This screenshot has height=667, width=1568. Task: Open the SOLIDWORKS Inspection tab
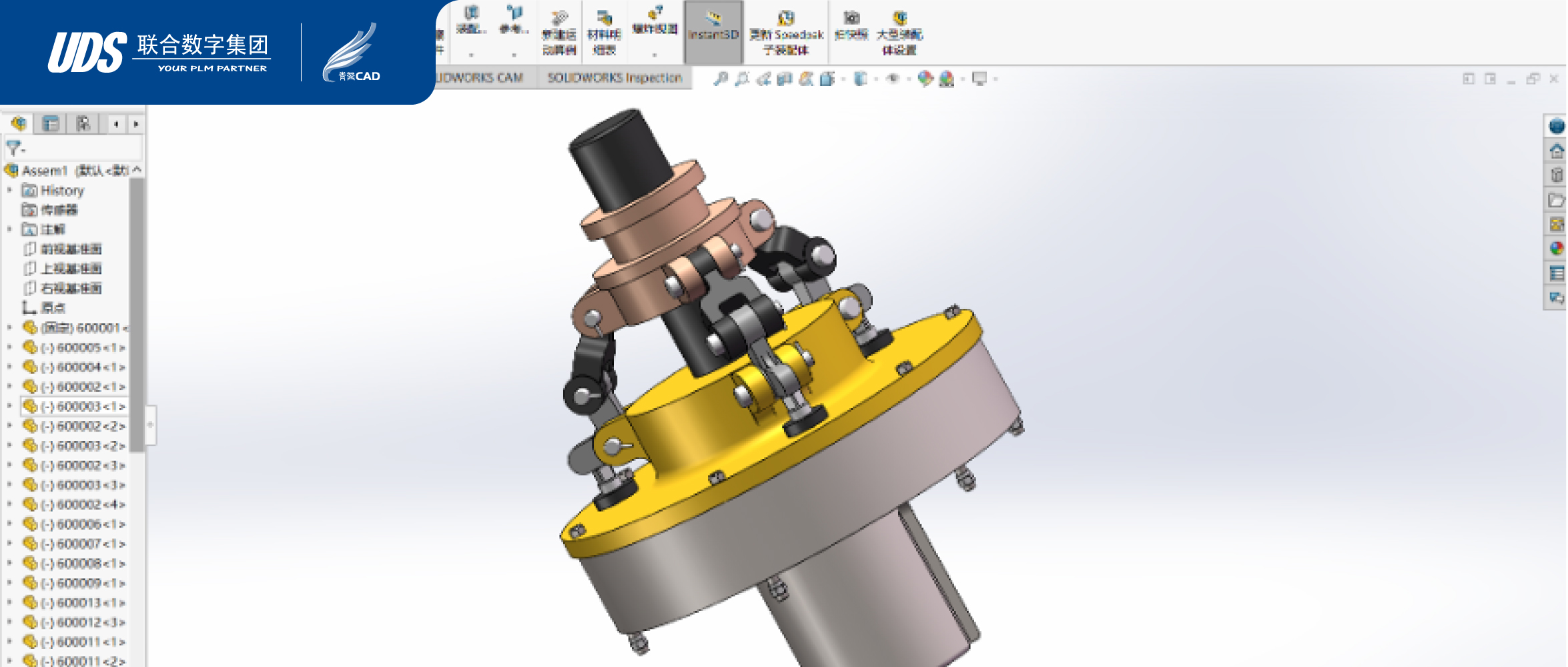614,78
